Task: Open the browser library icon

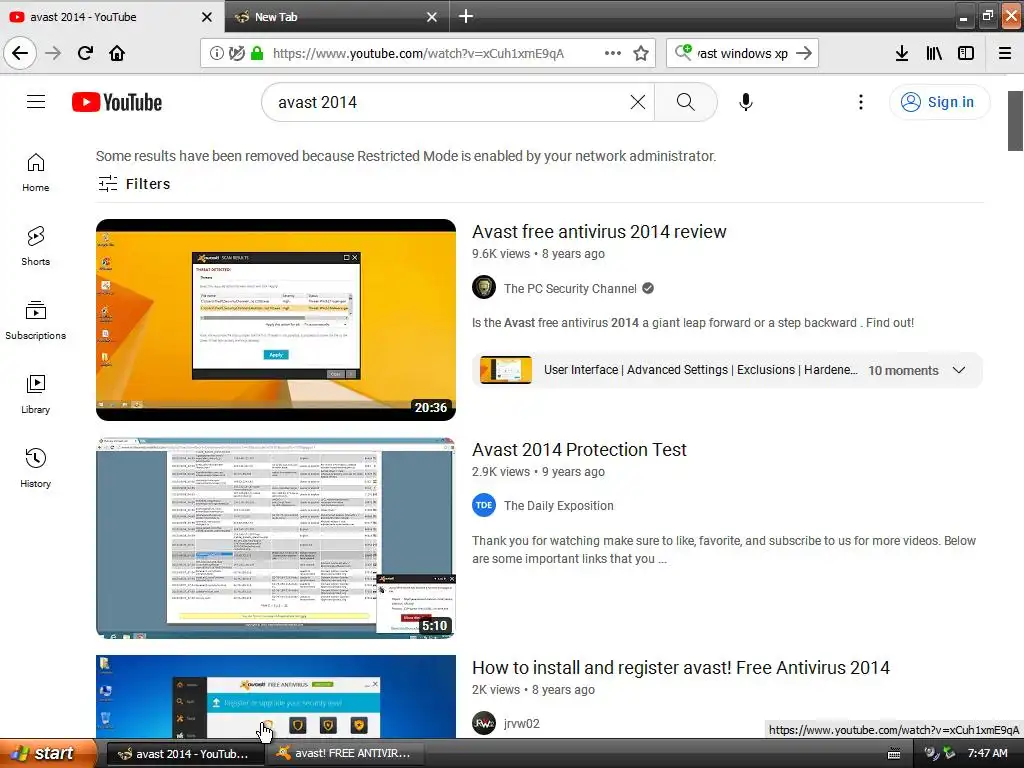Action: tap(934, 54)
